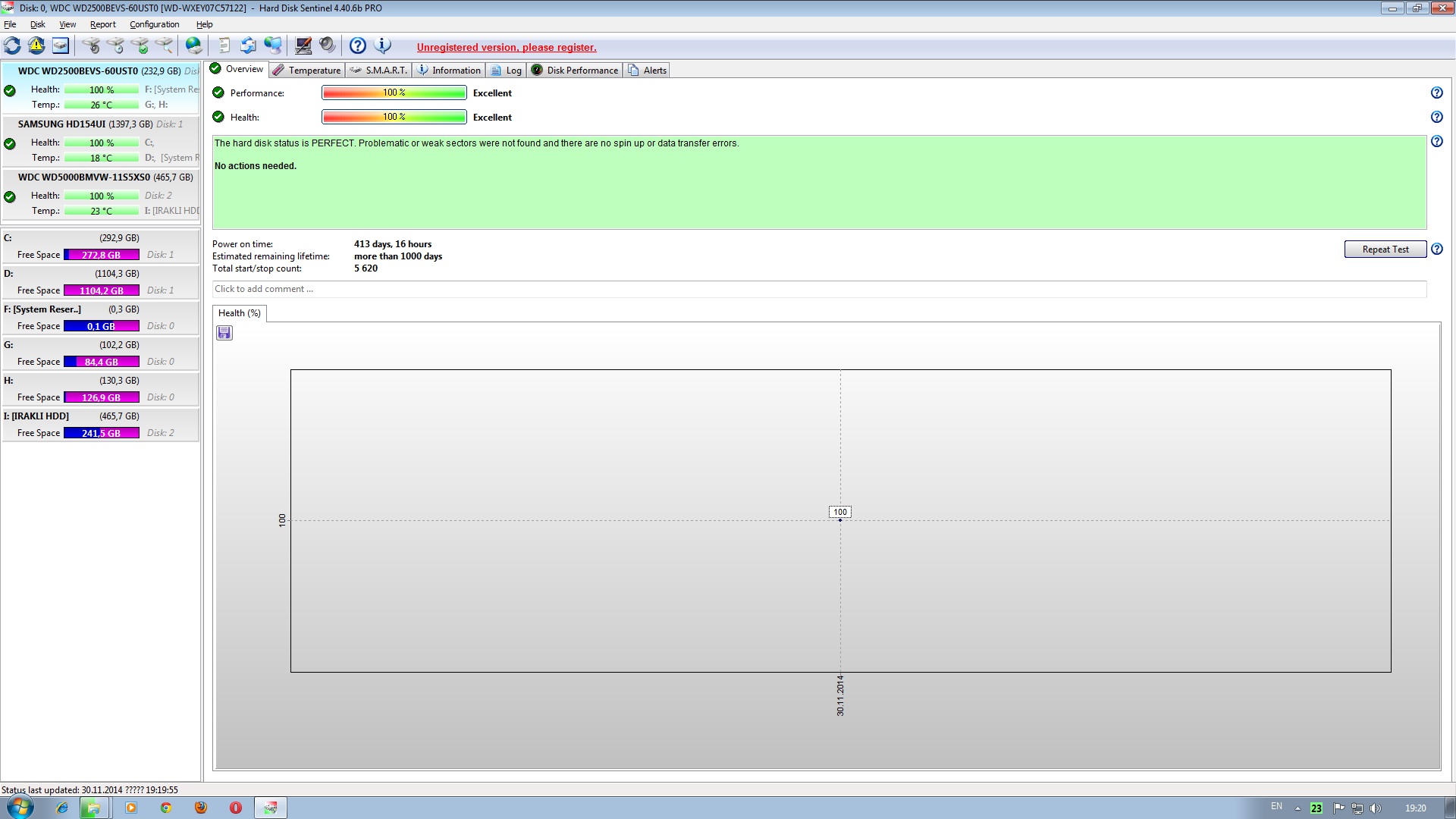Click the Unregistered version register link
This screenshot has height=819, width=1456.
pyautogui.click(x=507, y=47)
